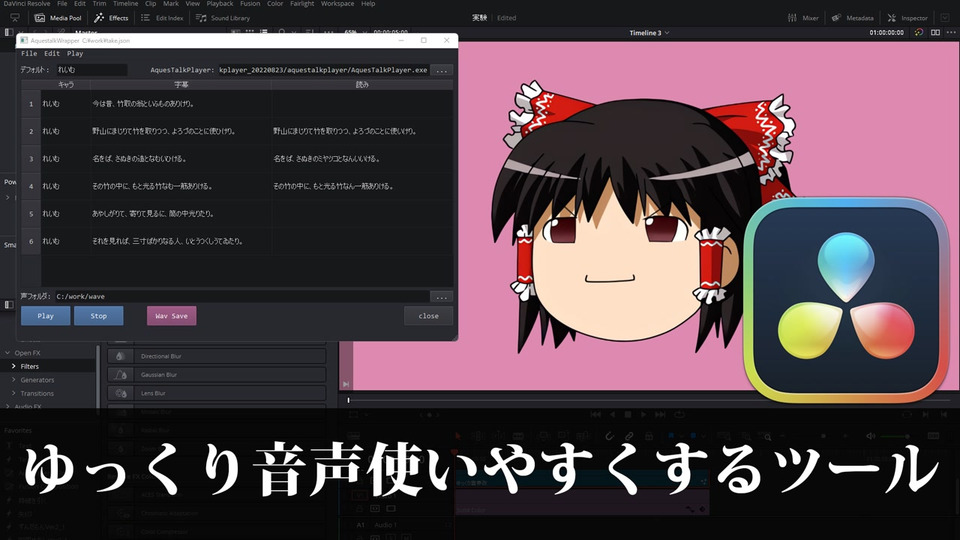Open Edit menu in AquestalkWrapper window
The image size is (960, 540).
(52, 54)
